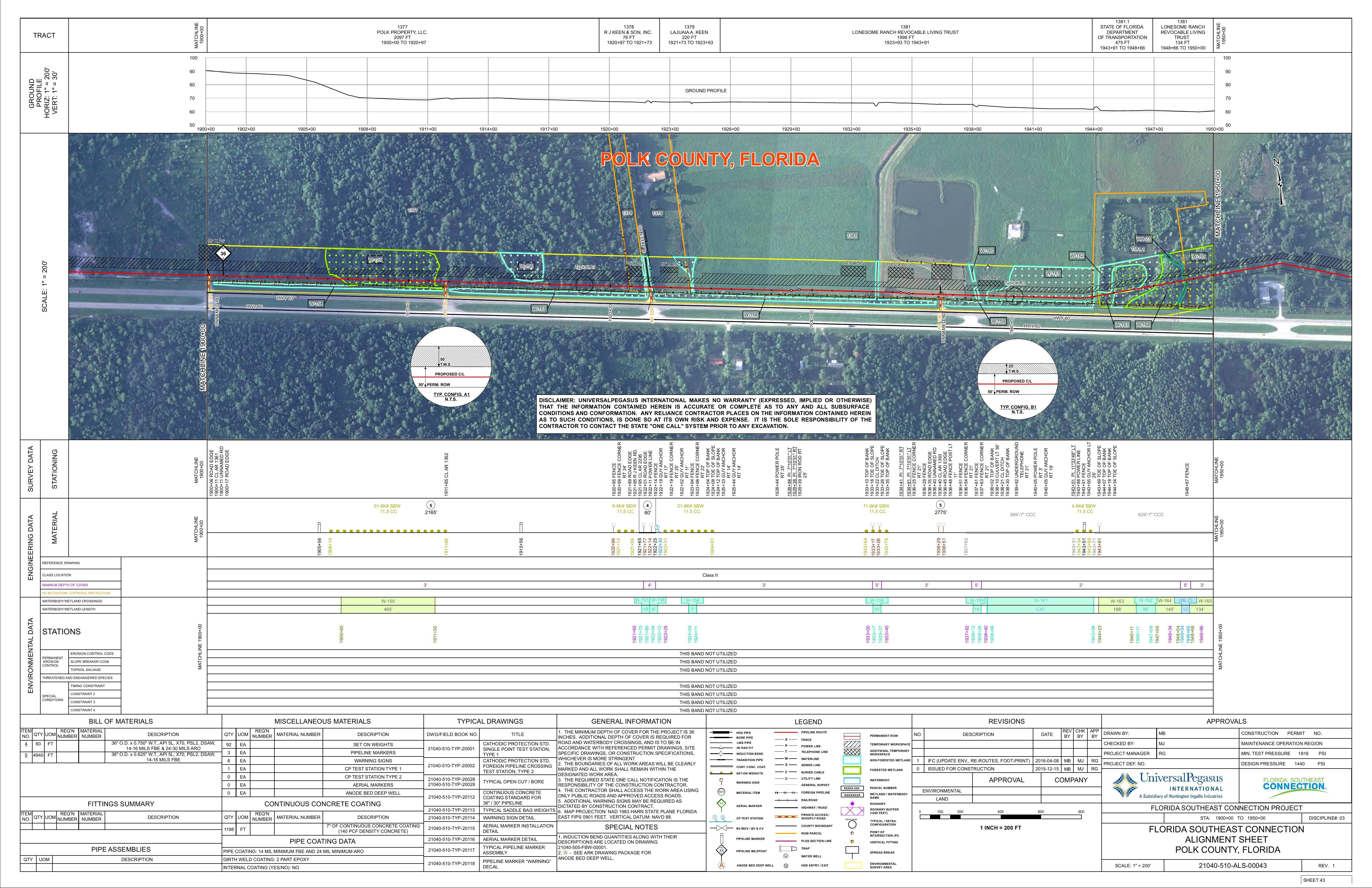This screenshot has width=1372, height=888.
Task: Click the HDD Entry / Exit crossed circle
Action: [x=786, y=866]
